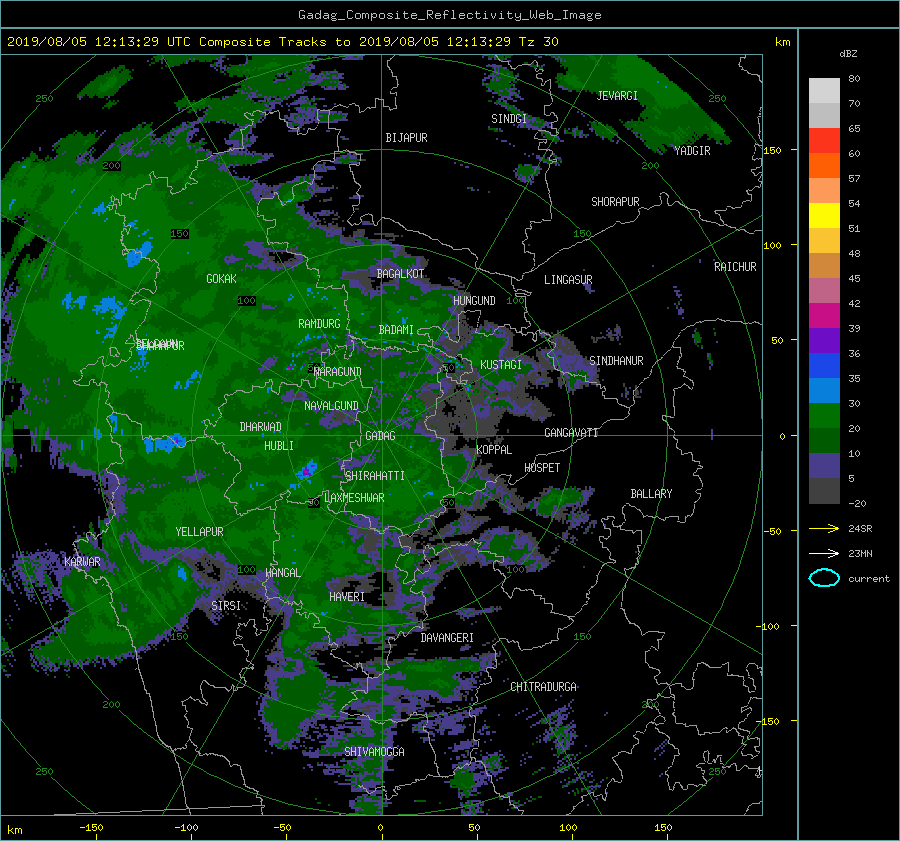900x841 pixels.
Task: Click the BADAMI city label
Action: [x=396, y=330]
